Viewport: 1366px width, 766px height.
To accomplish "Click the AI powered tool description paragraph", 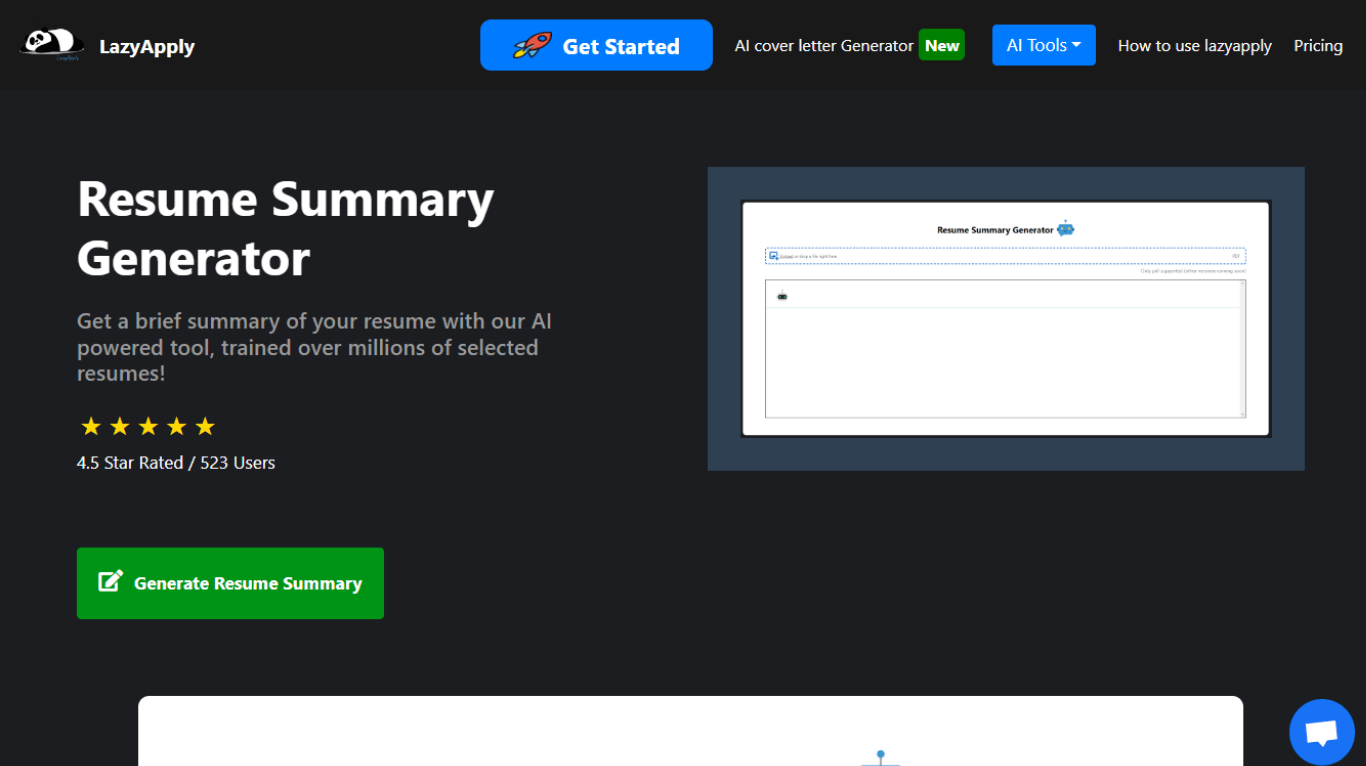I will (314, 347).
